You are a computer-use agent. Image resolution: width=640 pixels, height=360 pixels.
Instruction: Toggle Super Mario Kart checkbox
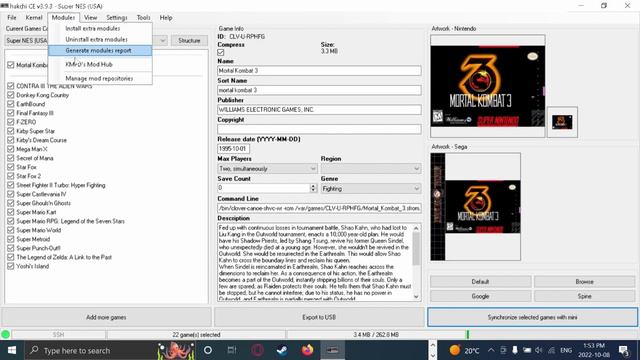[11, 212]
